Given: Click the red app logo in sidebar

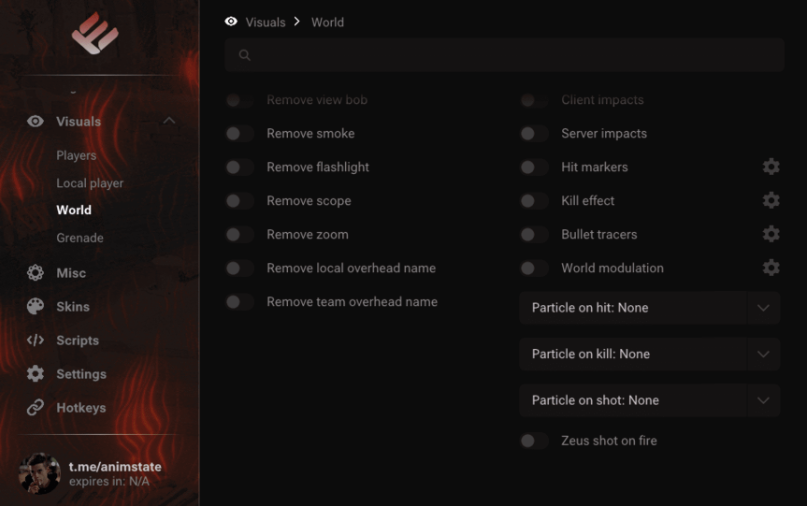Looking at the screenshot, I should click(x=95, y=33).
